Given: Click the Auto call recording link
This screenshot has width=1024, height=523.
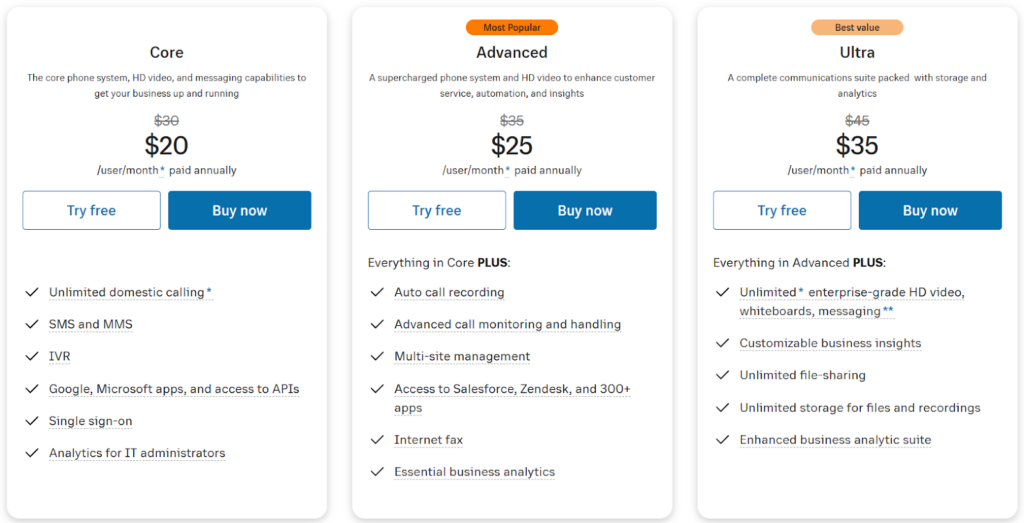Looking at the screenshot, I should point(449,292).
